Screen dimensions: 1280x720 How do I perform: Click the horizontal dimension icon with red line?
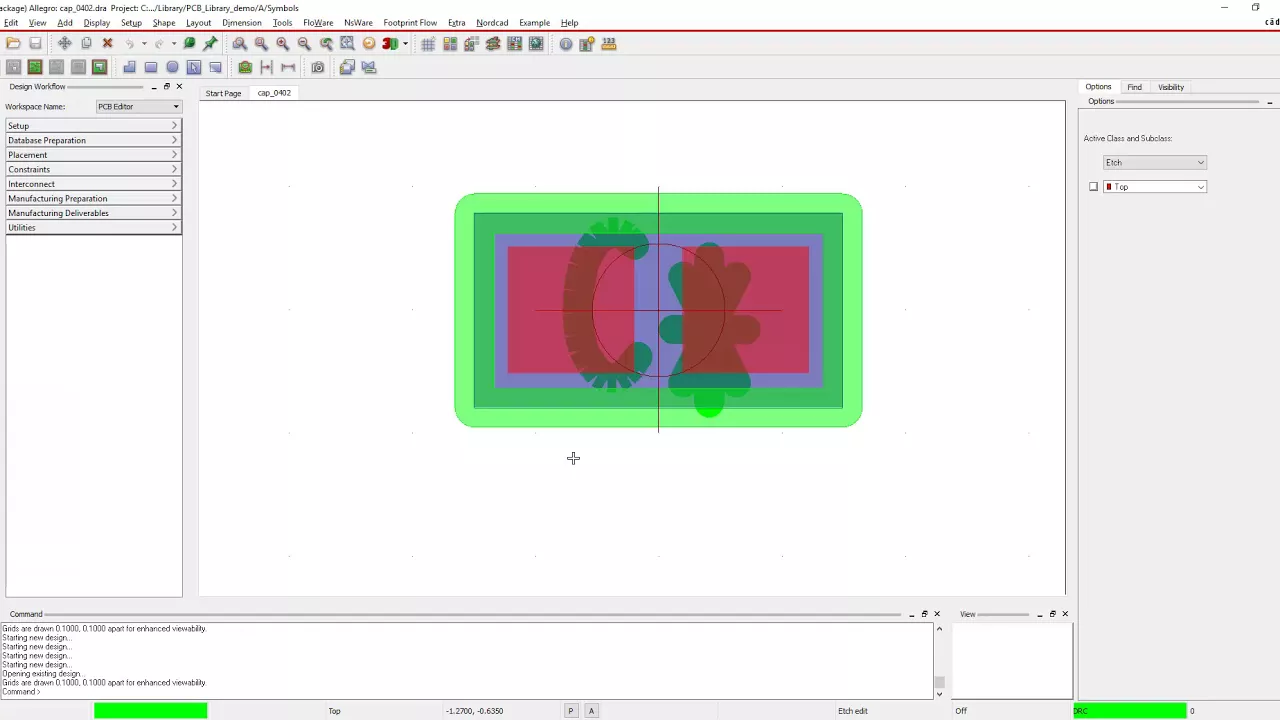click(288, 67)
